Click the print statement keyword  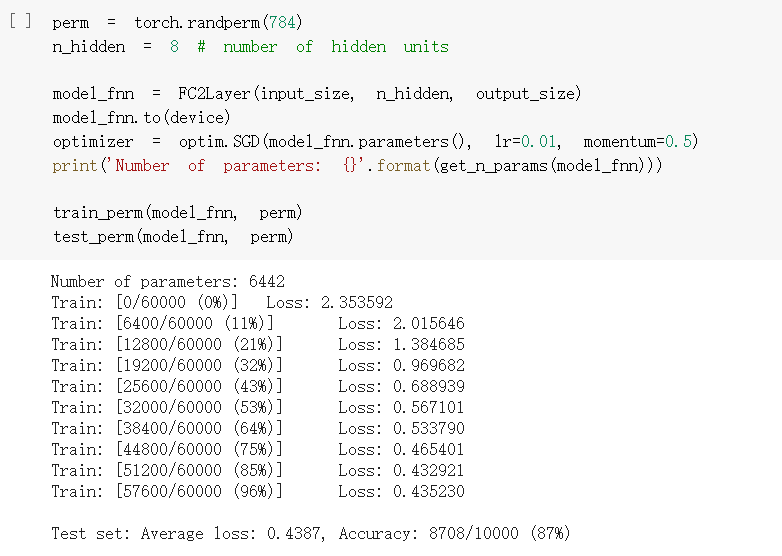point(75,166)
